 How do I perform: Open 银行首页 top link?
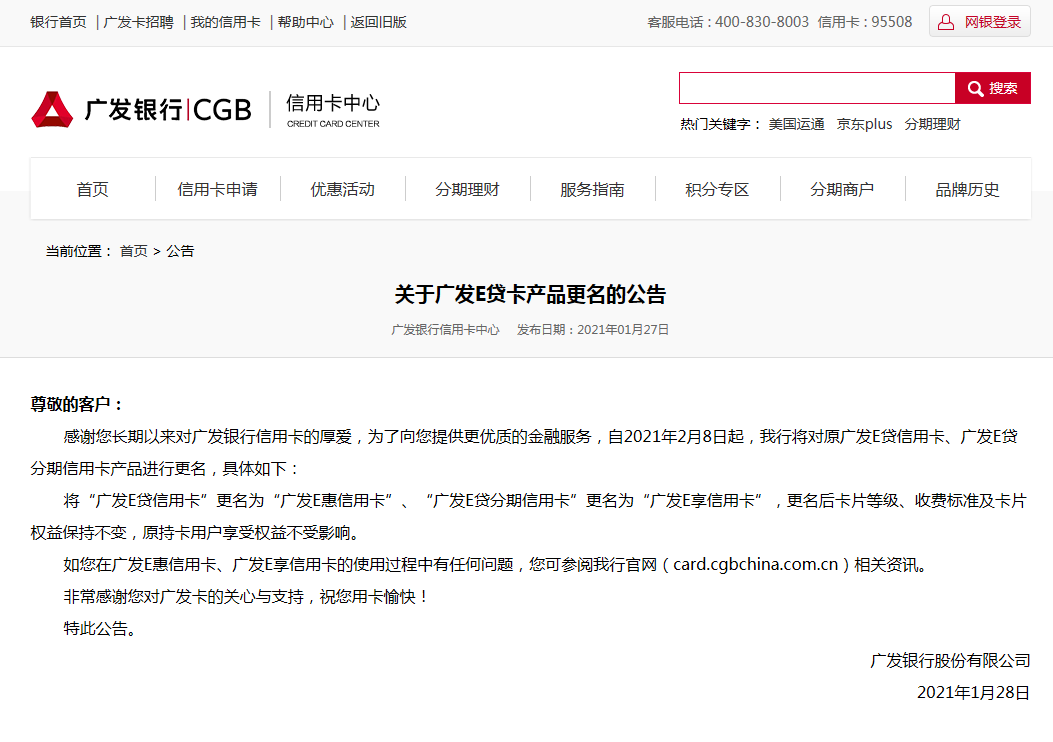pos(58,22)
